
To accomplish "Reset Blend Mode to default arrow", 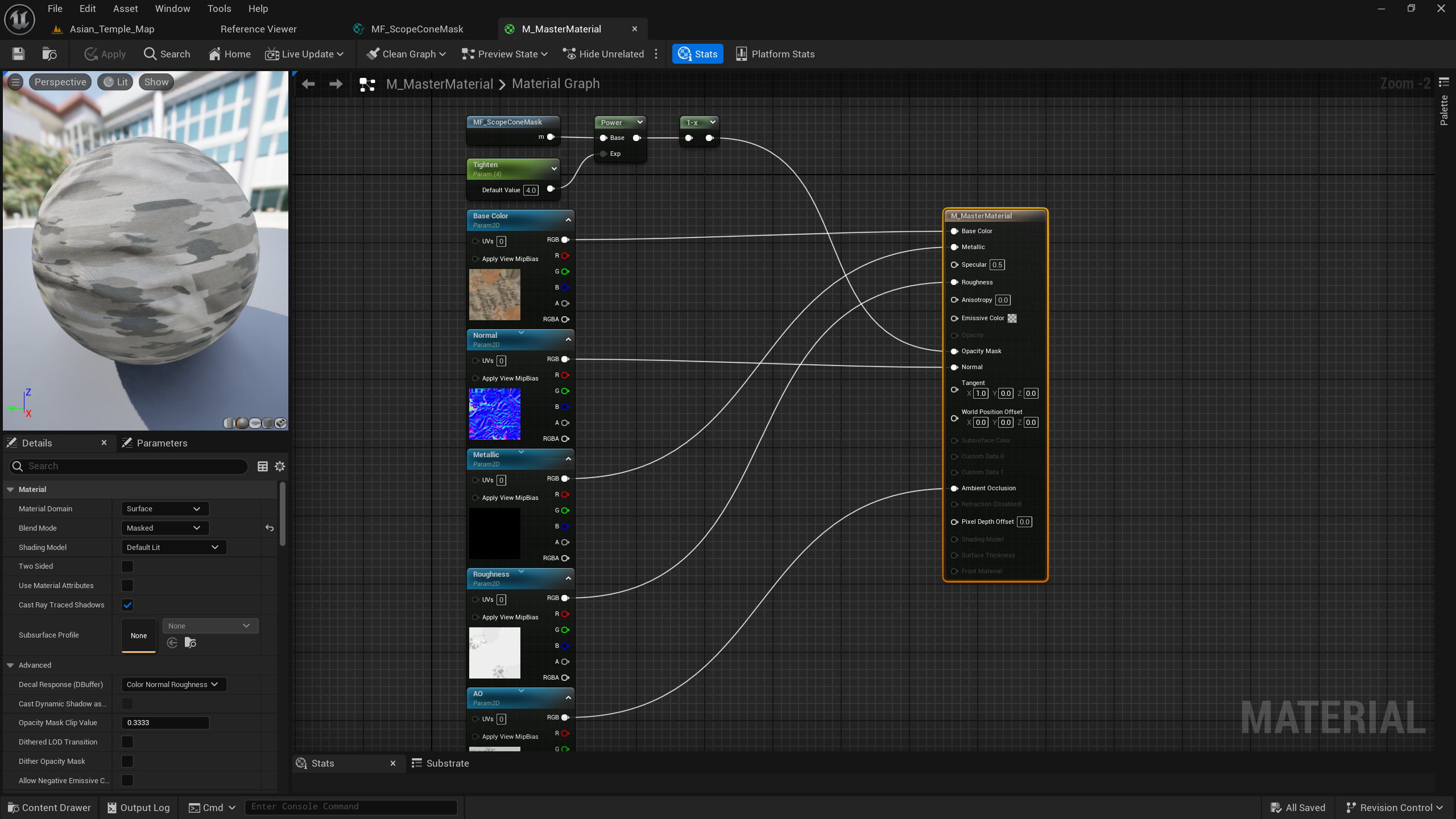I will (x=270, y=528).
